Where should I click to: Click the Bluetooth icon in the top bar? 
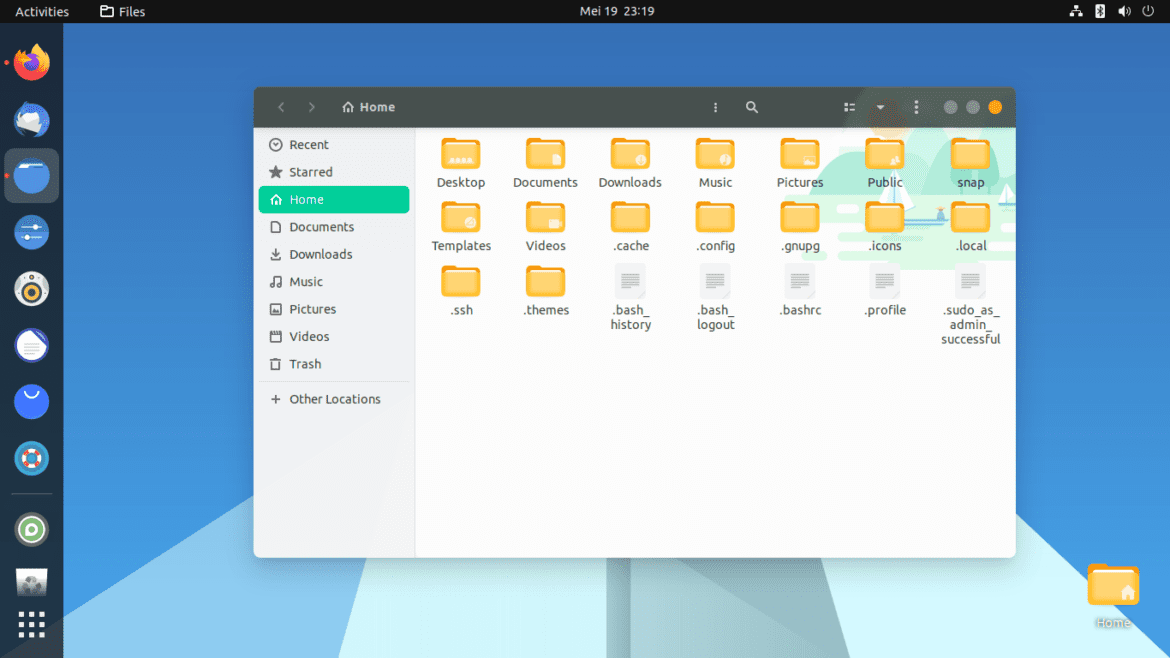click(x=1099, y=11)
